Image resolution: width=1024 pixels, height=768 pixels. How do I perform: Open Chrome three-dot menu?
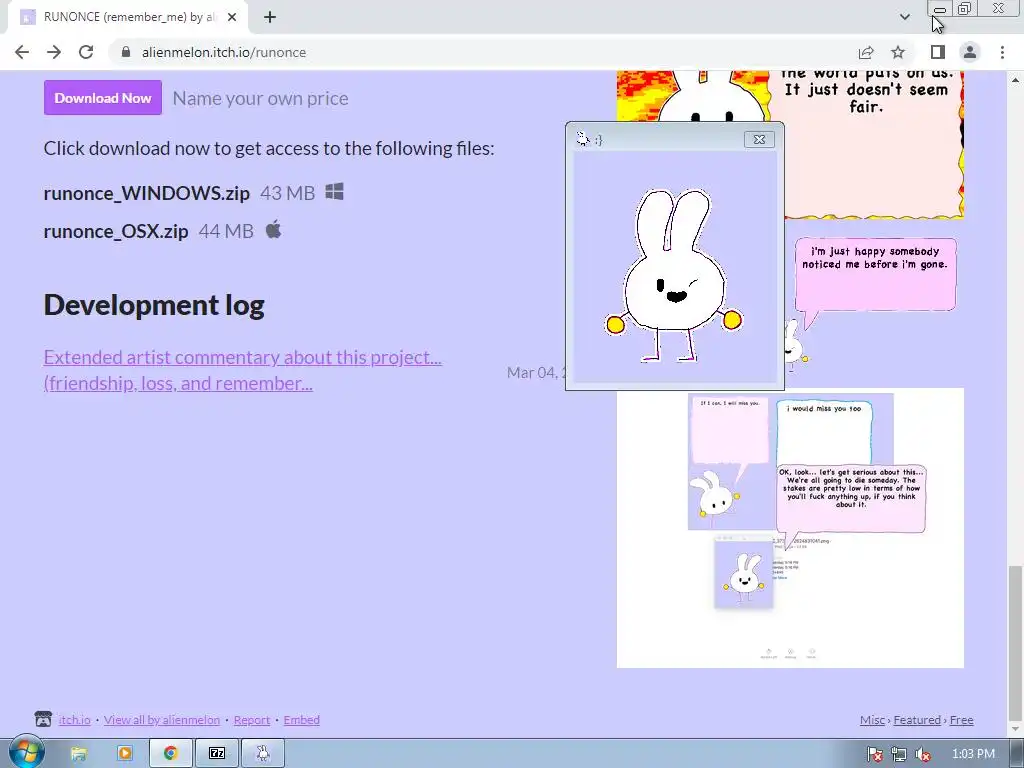click(1002, 52)
